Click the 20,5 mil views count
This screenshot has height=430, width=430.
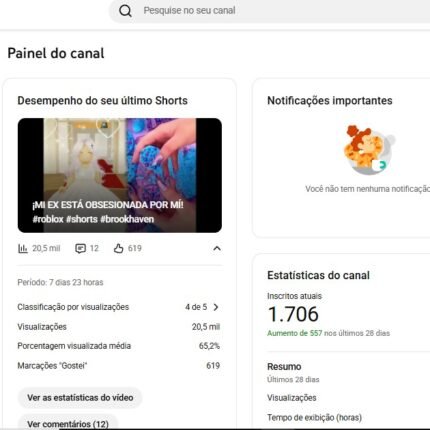[x=46, y=248]
